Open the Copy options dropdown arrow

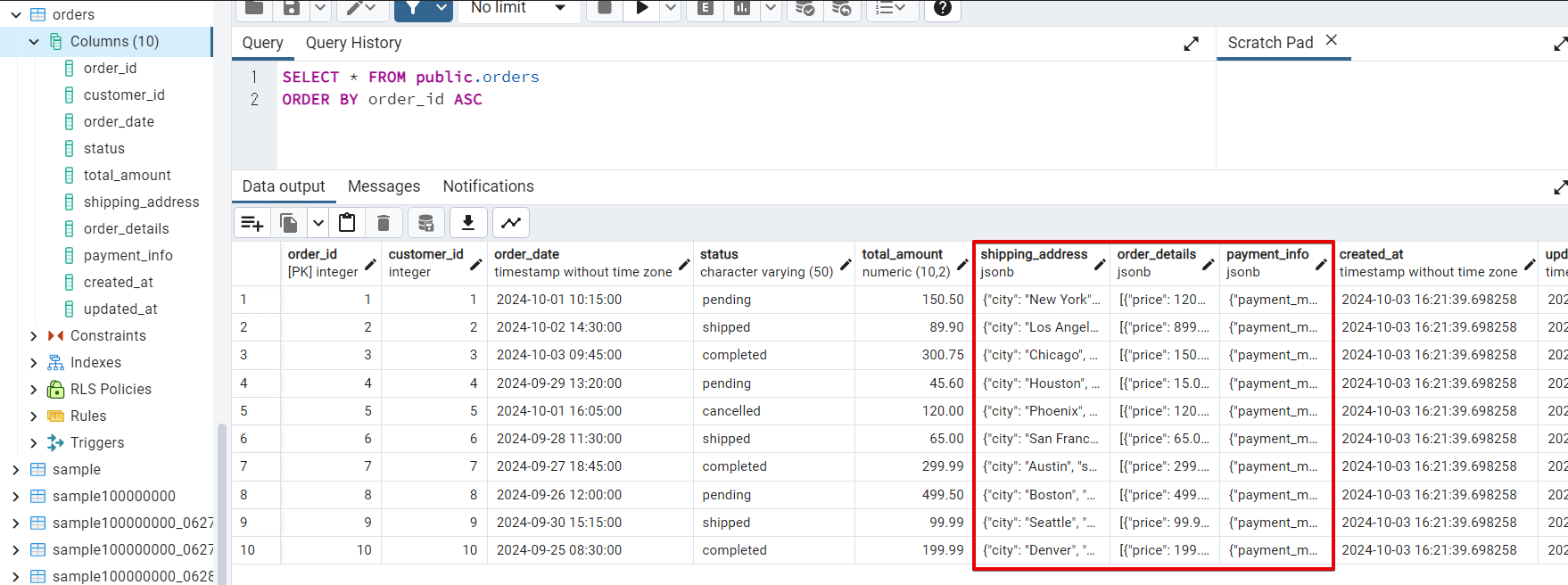point(318,223)
